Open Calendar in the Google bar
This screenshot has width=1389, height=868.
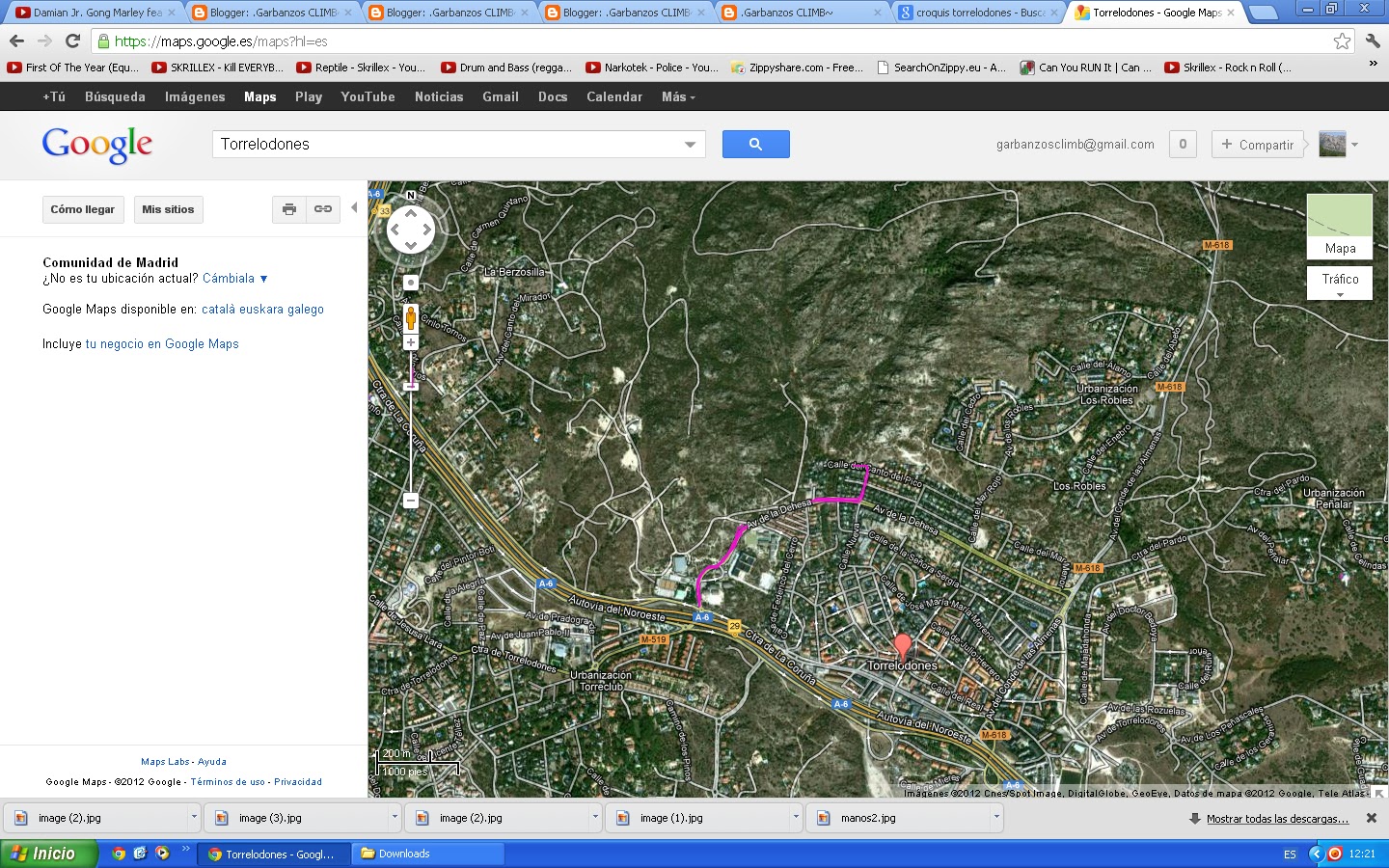(x=614, y=96)
